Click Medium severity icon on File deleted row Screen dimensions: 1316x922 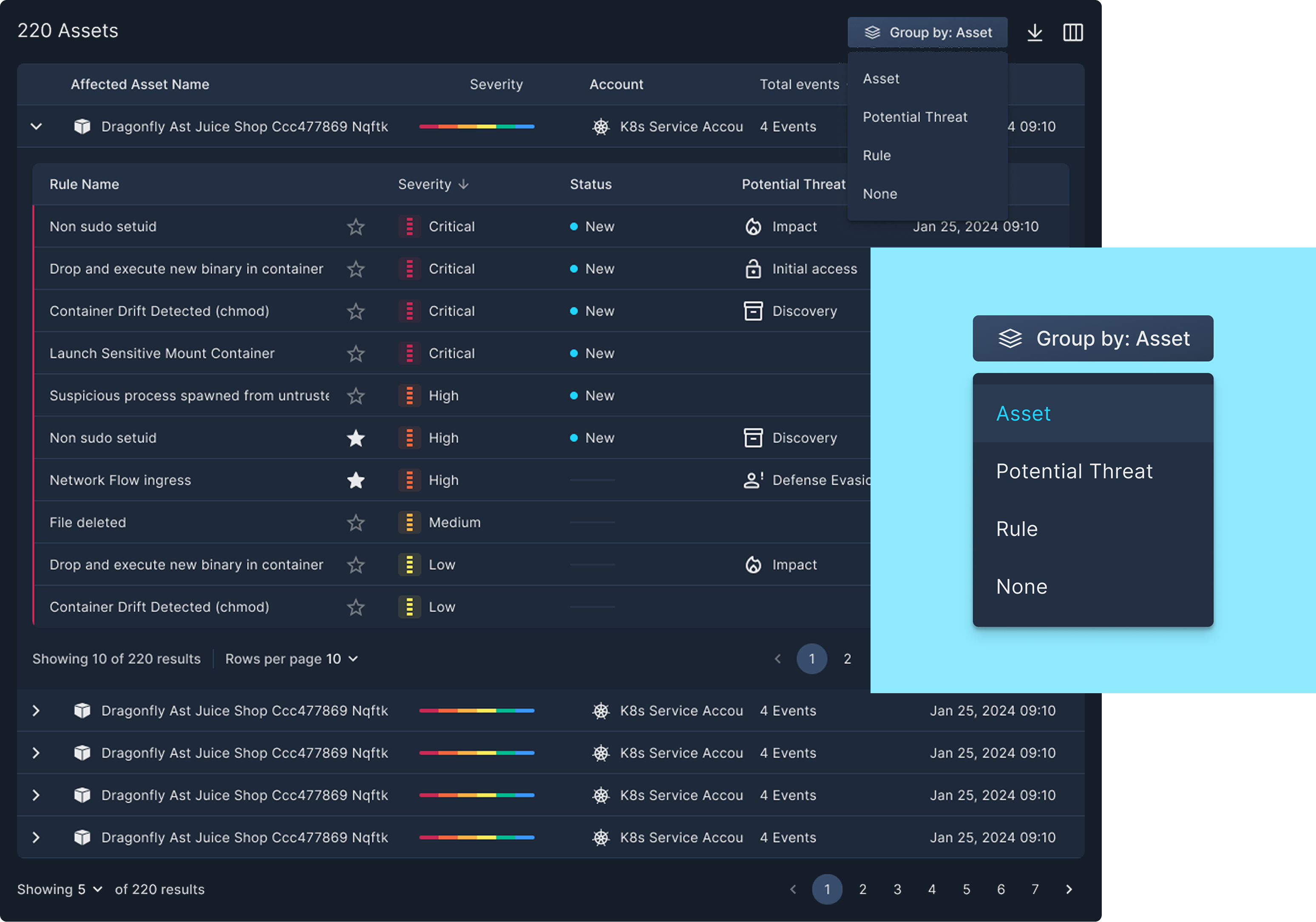point(409,522)
